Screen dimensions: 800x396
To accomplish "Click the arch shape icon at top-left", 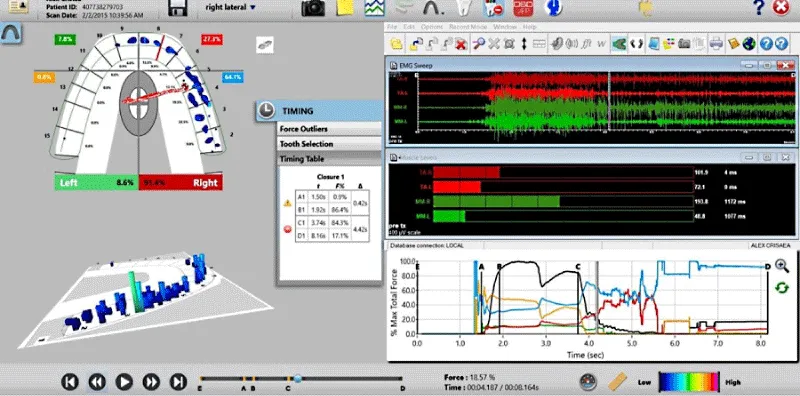I will click(10, 33).
